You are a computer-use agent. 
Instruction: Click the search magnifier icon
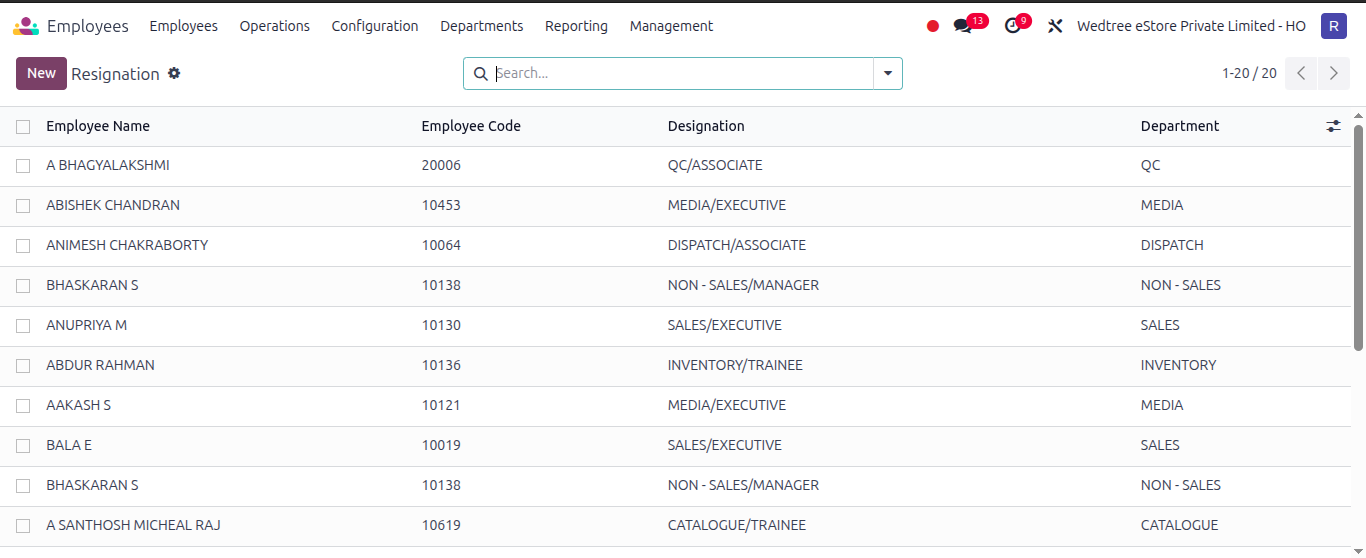tap(480, 73)
